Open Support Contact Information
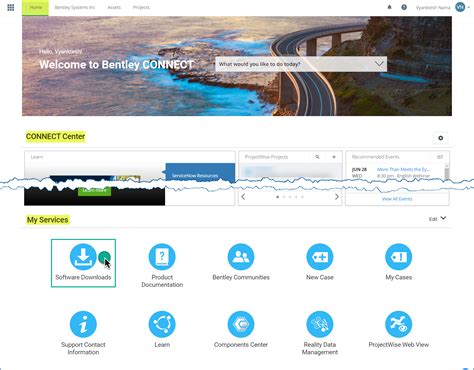The height and width of the screenshot is (370, 474). 83,333
